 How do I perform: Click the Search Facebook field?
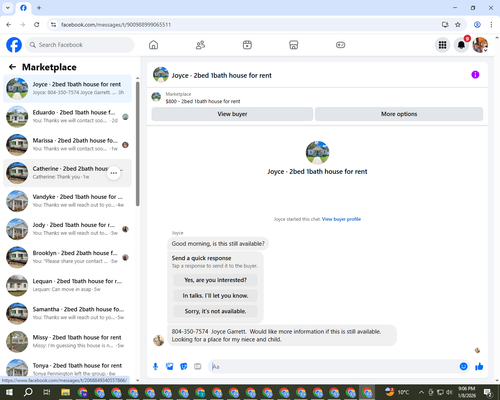[x=80, y=45]
